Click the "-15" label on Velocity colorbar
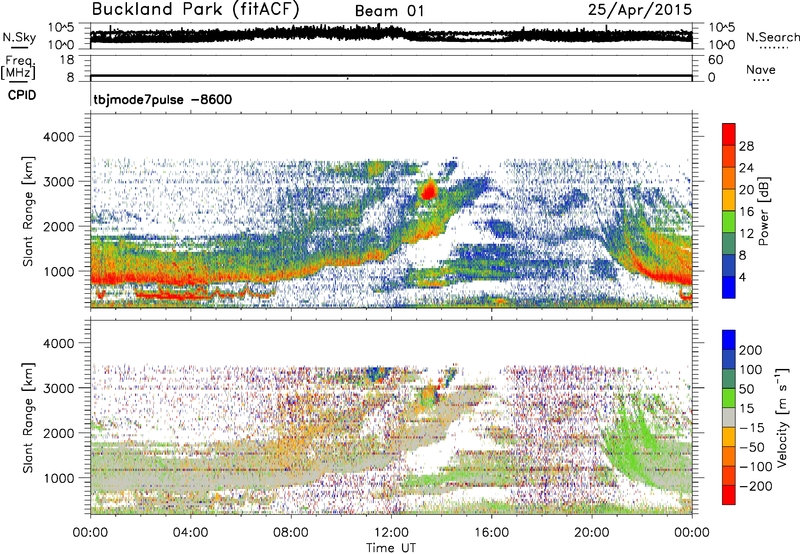Viewport: 800px width, 554px height. tap(752, 428)
